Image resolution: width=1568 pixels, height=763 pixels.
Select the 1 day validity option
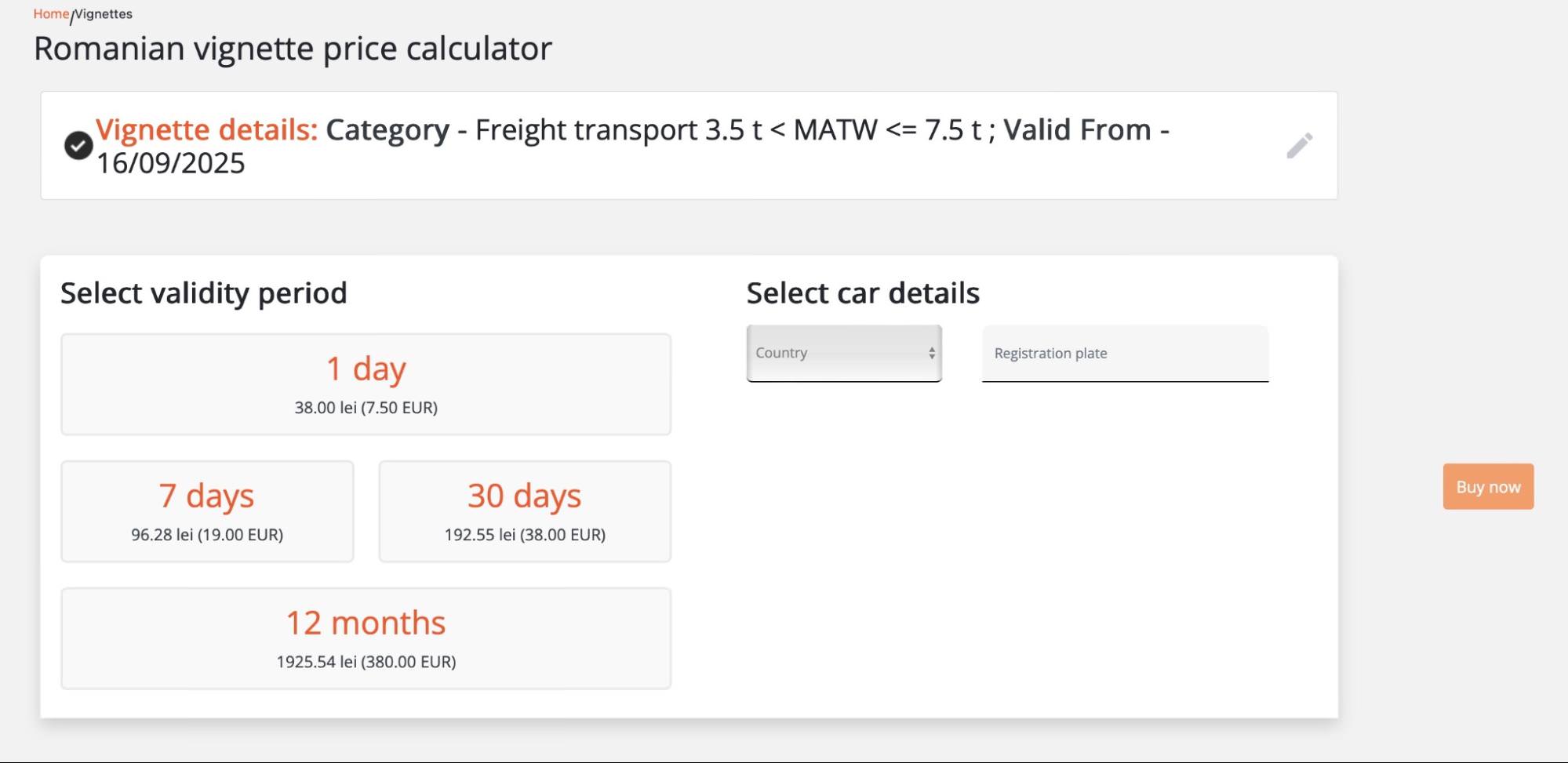366,384
